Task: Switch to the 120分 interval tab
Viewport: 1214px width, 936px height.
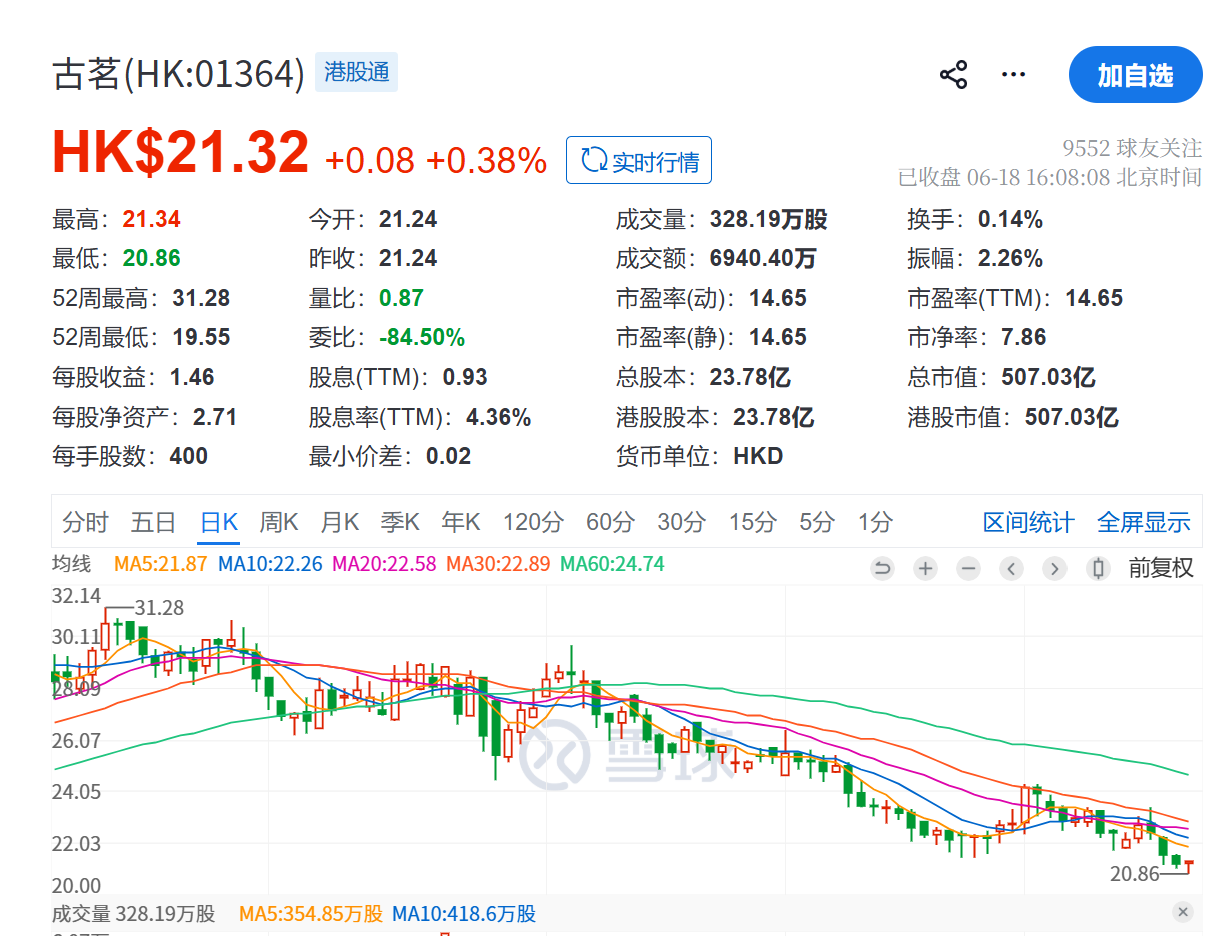Action: (x=533, y=522)
